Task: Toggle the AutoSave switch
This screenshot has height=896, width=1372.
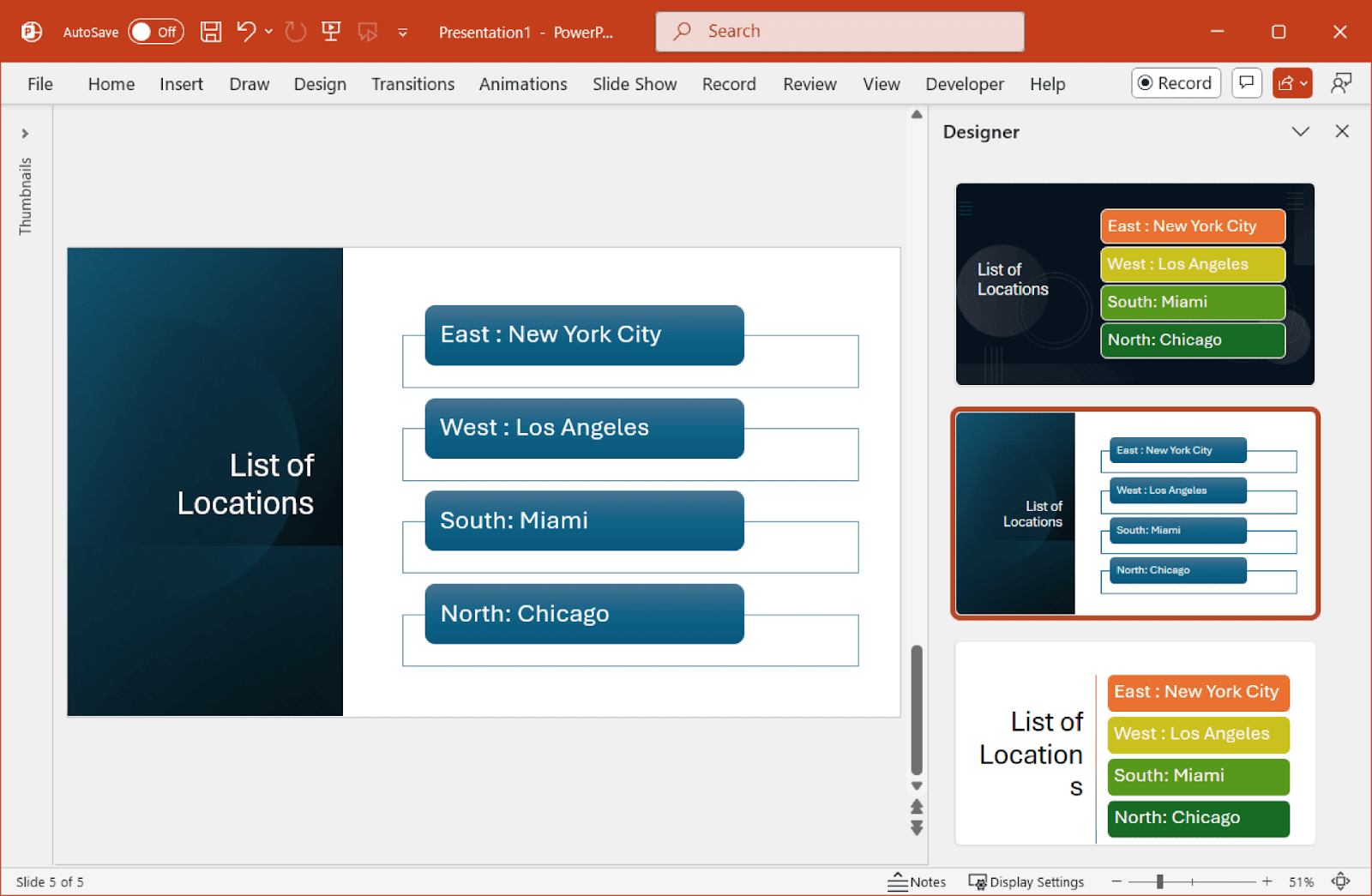Action: tap(156, 32)
